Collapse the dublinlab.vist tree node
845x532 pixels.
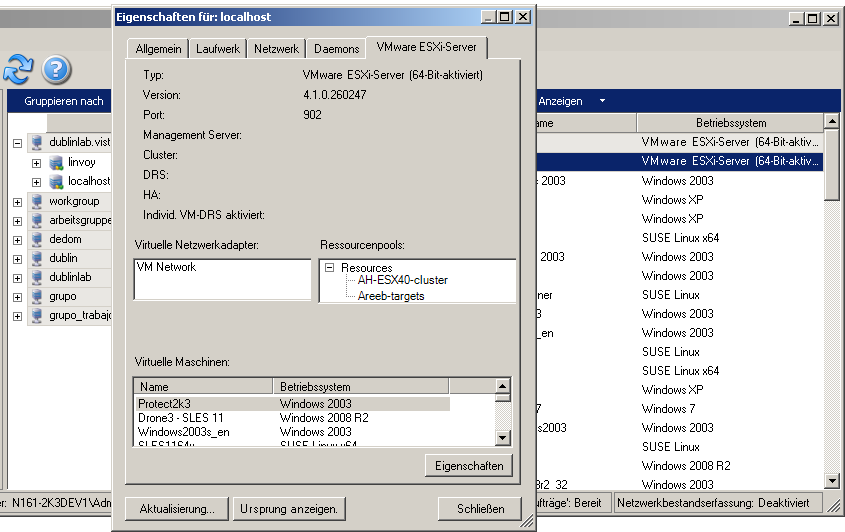click(x=17, y=143)
